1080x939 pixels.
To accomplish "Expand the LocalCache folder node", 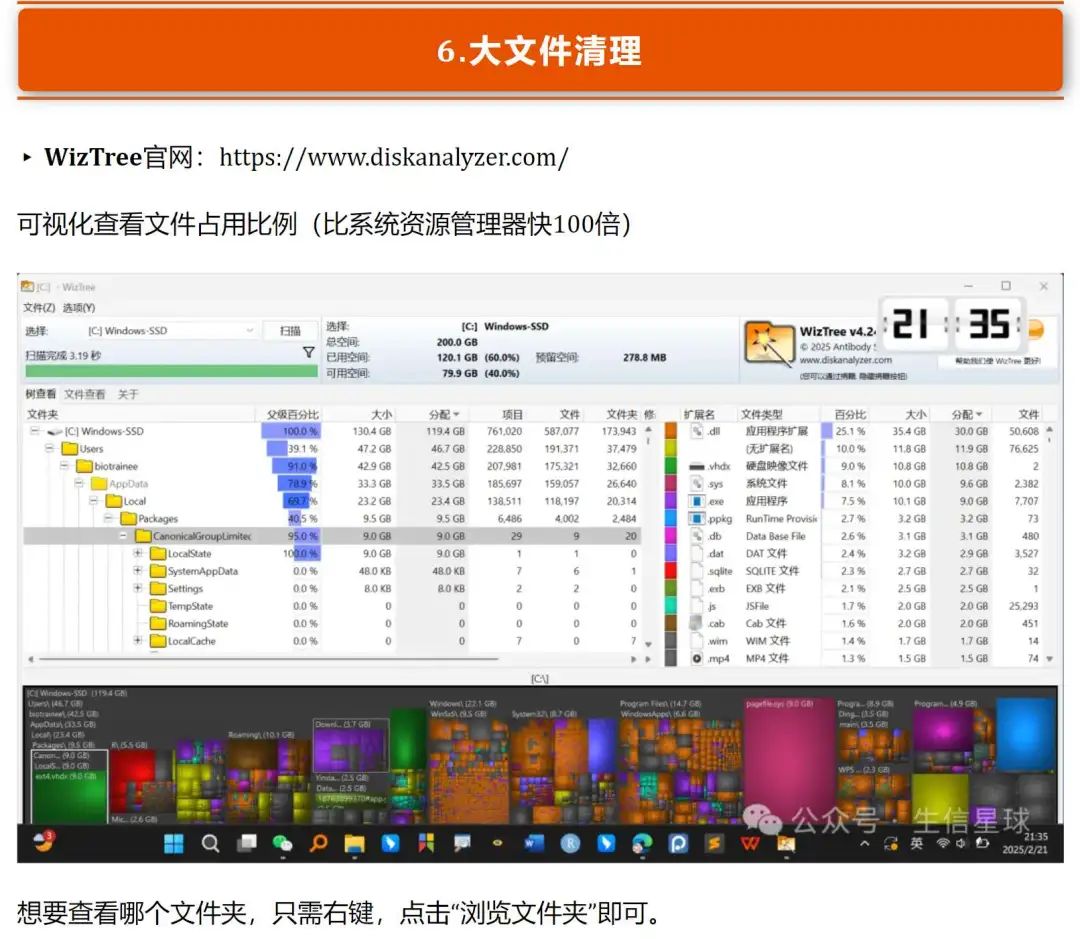I will pyautogui.click(x=138, y=641).
